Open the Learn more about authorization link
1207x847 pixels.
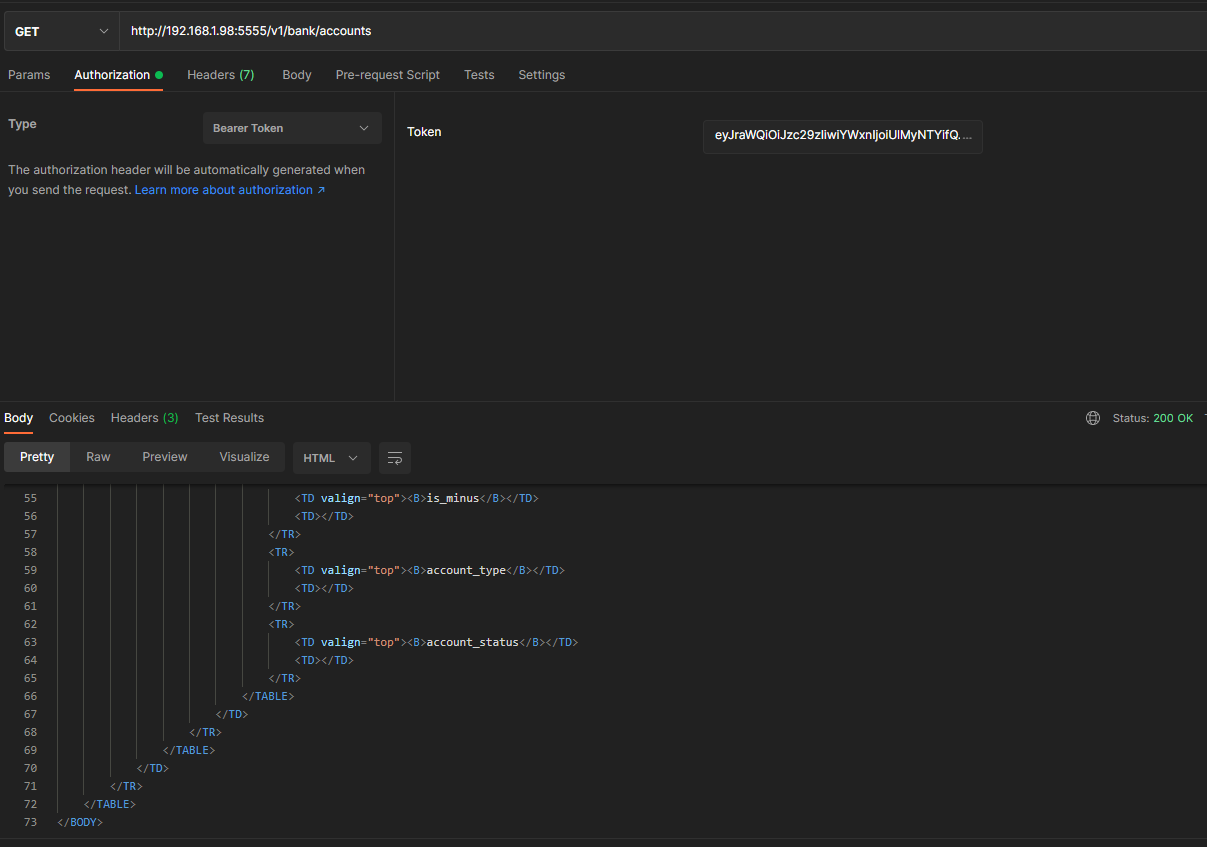point(230,190)
